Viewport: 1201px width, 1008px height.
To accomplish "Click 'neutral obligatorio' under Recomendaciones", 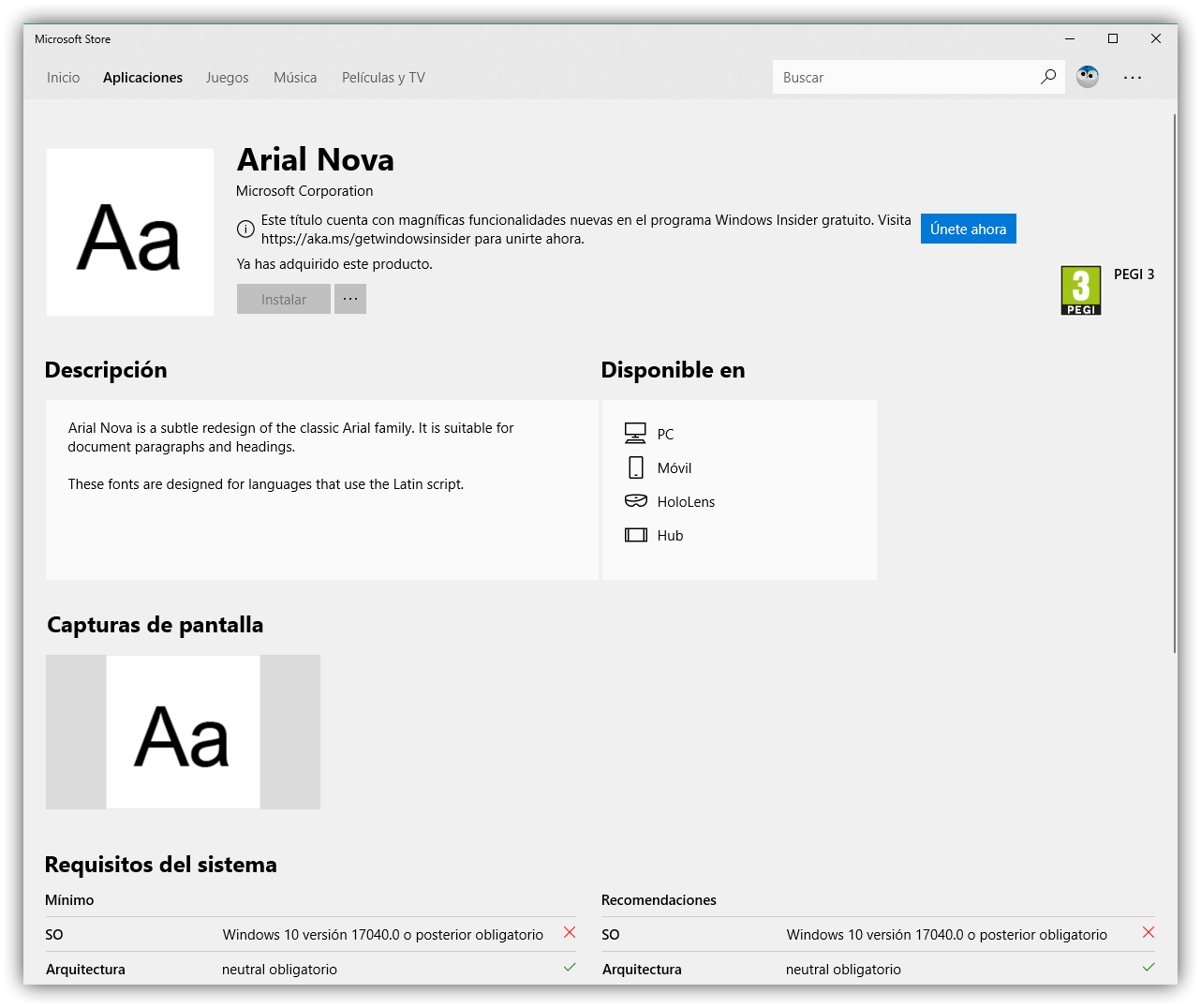I will point(843,970).
